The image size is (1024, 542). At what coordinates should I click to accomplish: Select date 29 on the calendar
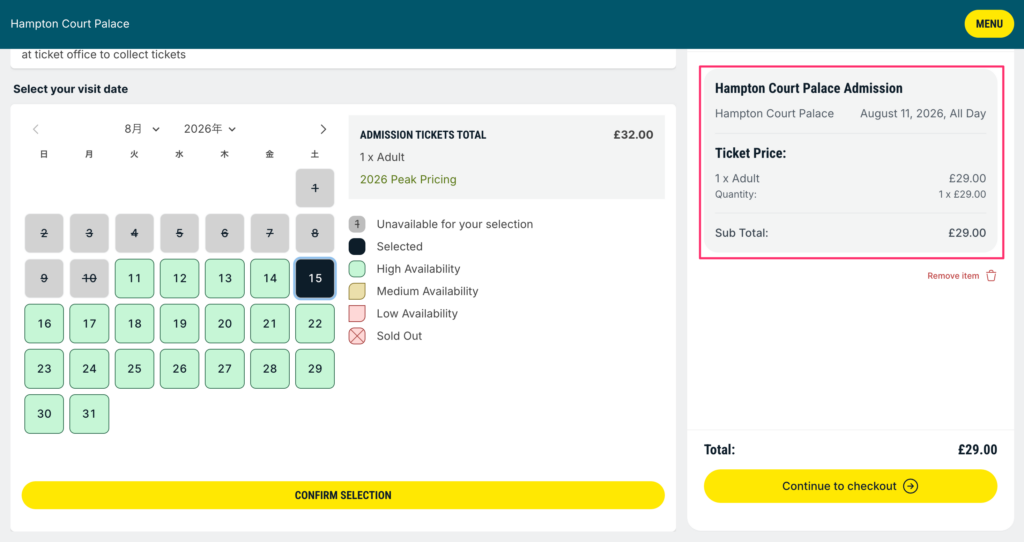(x=315, y=368)
